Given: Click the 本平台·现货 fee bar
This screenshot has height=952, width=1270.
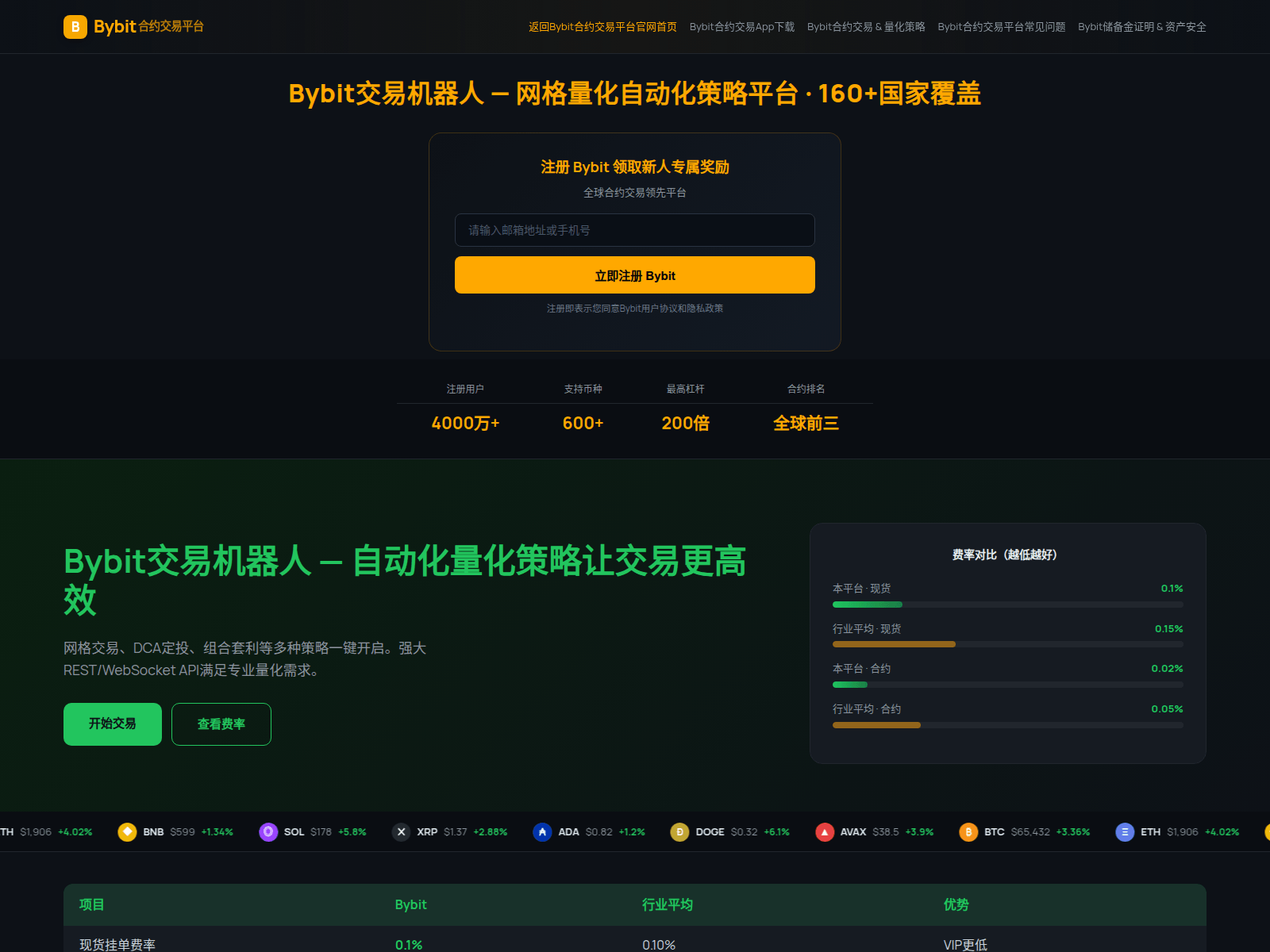Looking at the screenshot, I should (1008, 605).
